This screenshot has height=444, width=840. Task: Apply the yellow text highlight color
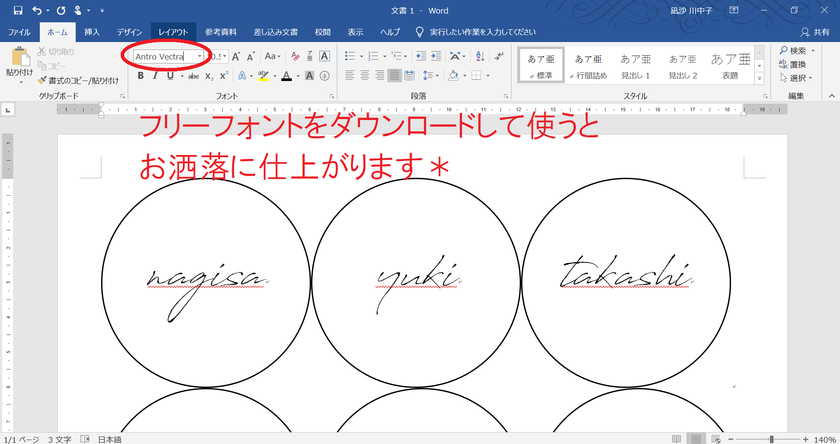(x=263, y=76)
